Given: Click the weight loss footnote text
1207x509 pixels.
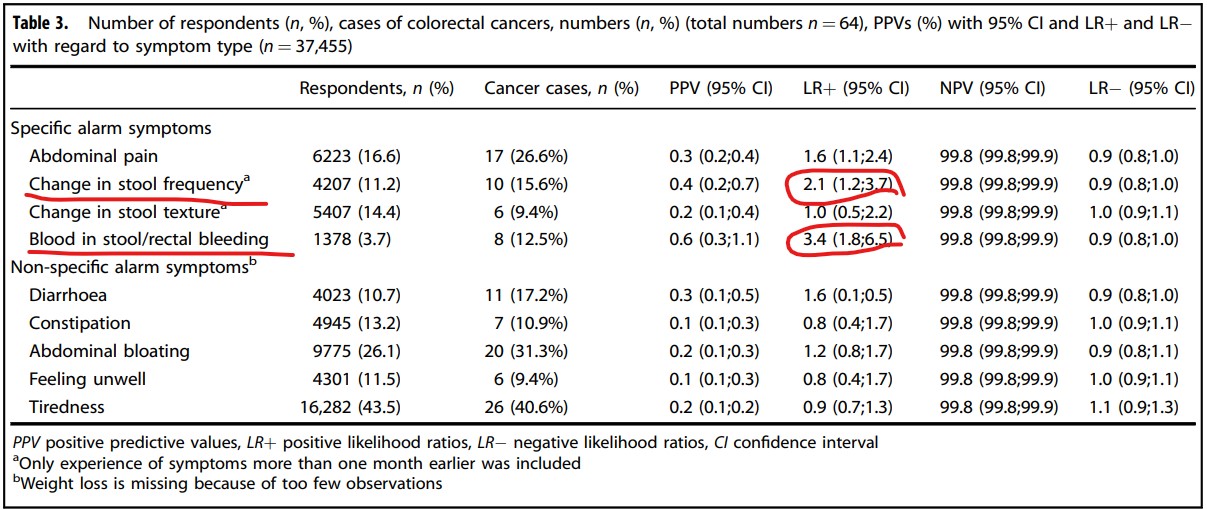Looking at the screenshot, I should click(x=226, y=483).
